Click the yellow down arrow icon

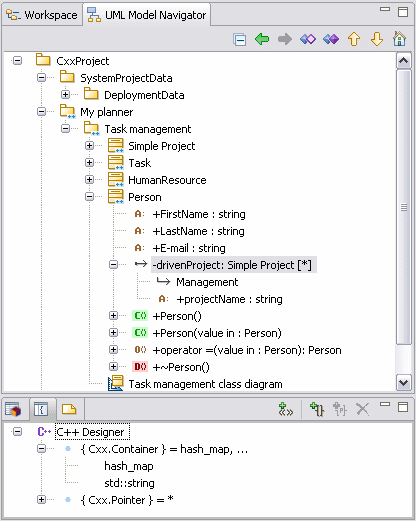point(377,39)
